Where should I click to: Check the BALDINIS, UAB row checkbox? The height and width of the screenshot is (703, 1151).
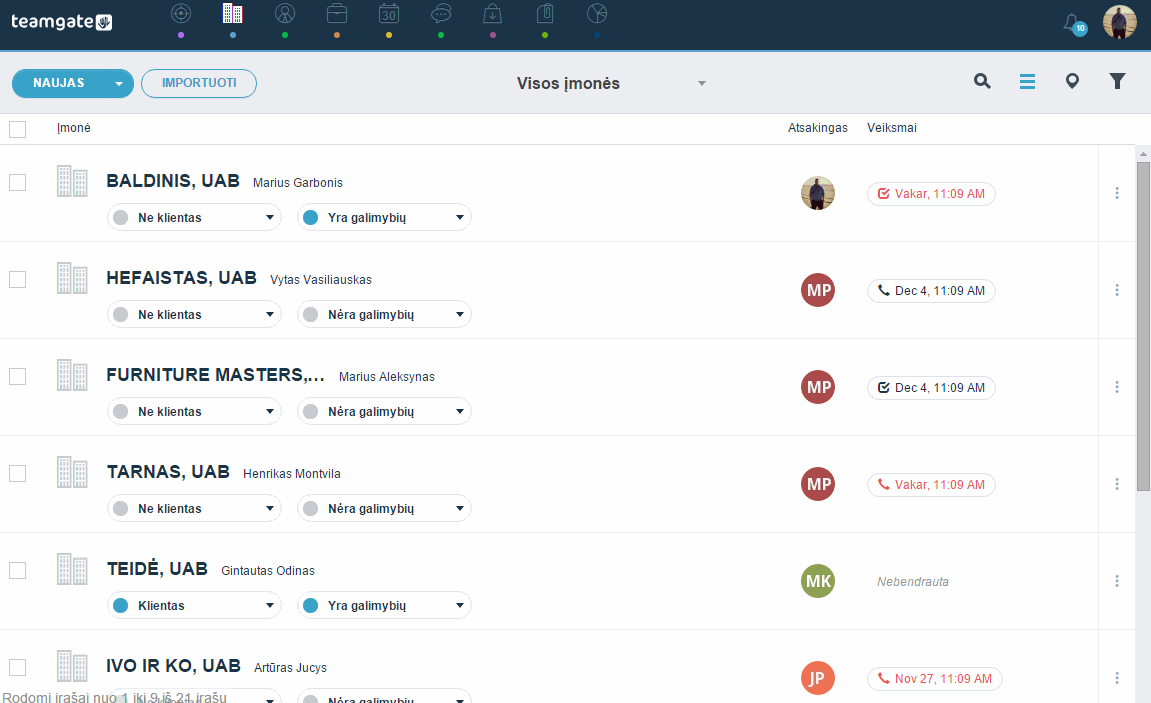18,182
